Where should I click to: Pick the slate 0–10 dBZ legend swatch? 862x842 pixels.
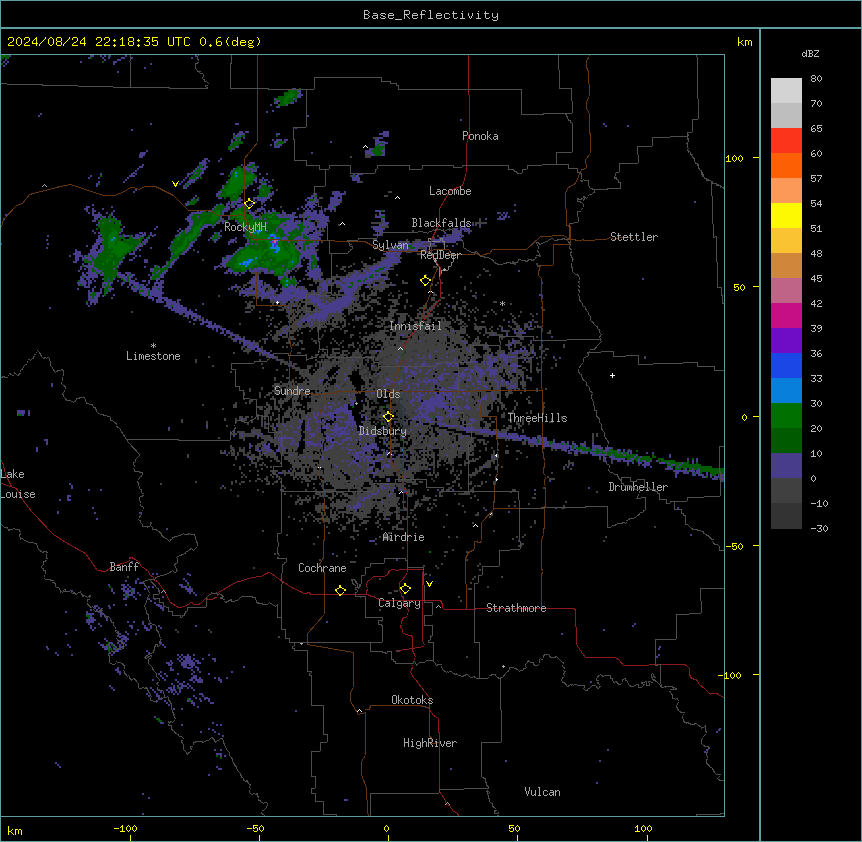click(x=786, y=466)
